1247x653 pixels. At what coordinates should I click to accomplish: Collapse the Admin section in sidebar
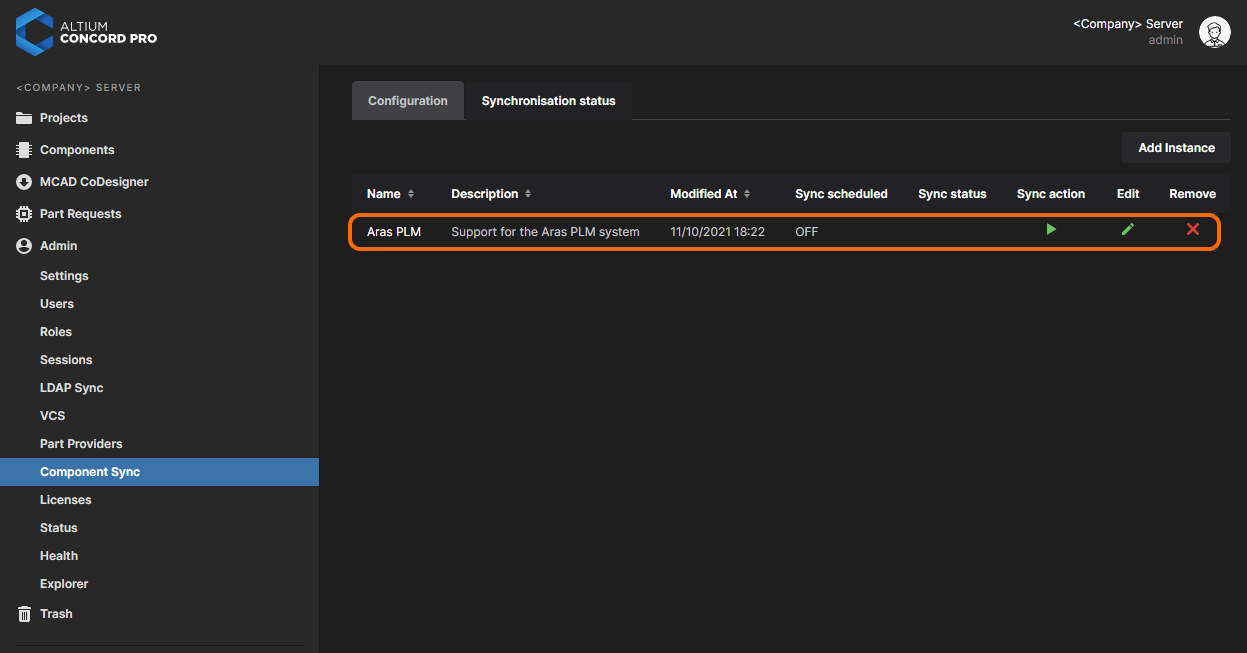58,246
